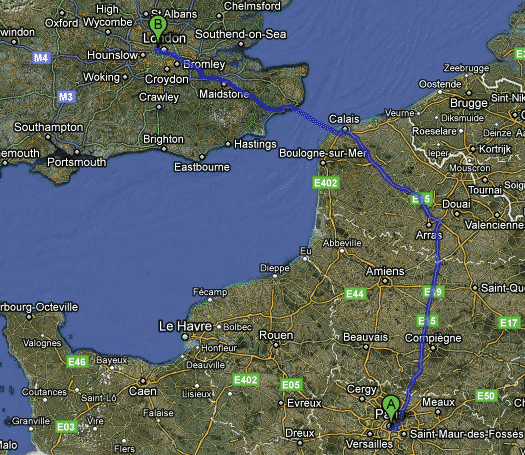The height and width of the screenshot is (455, 525).
Task: Select the M4 motorway badge
Action: pos(42,58)
